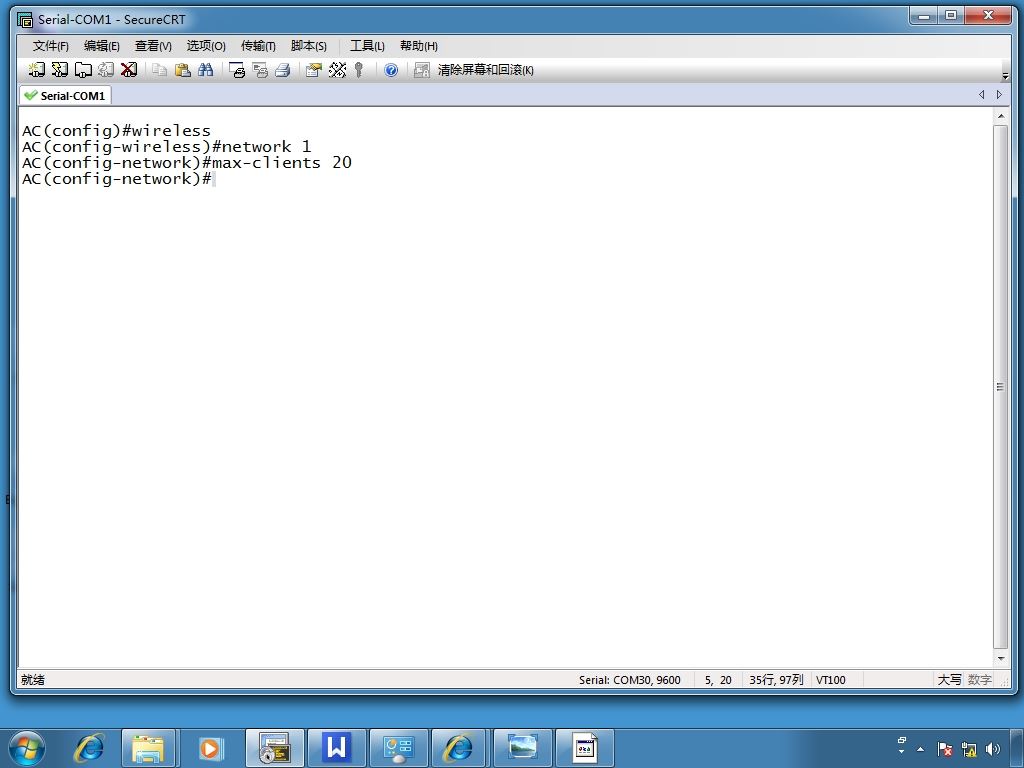Viewport: 1024px width, 768px height.
Task: Click the Quick Connect lightning icon
Action: click(x=59, y=70)
